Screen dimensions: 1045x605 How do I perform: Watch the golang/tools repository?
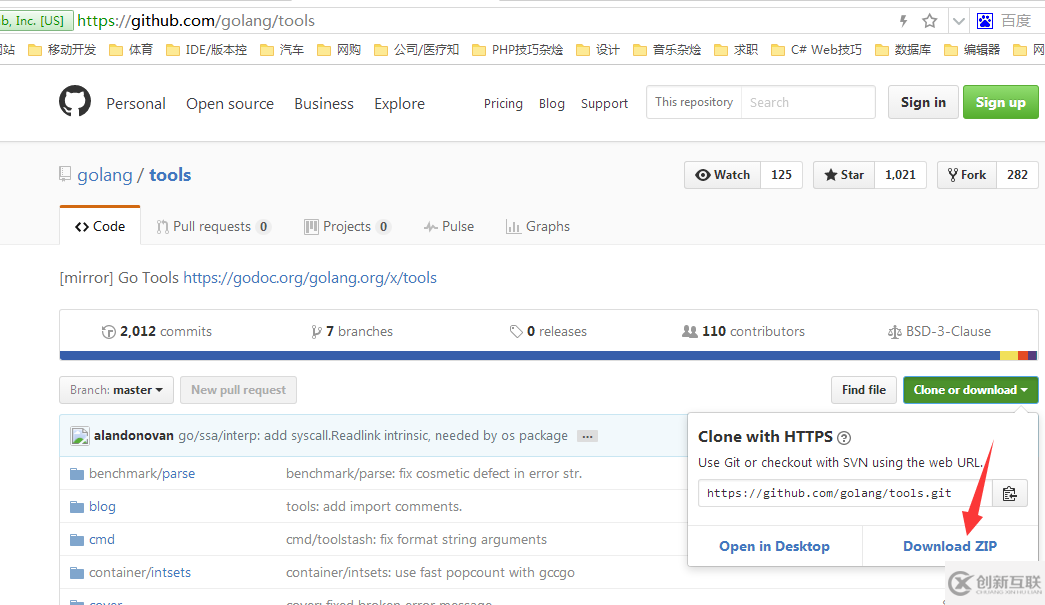coord(722,175)
